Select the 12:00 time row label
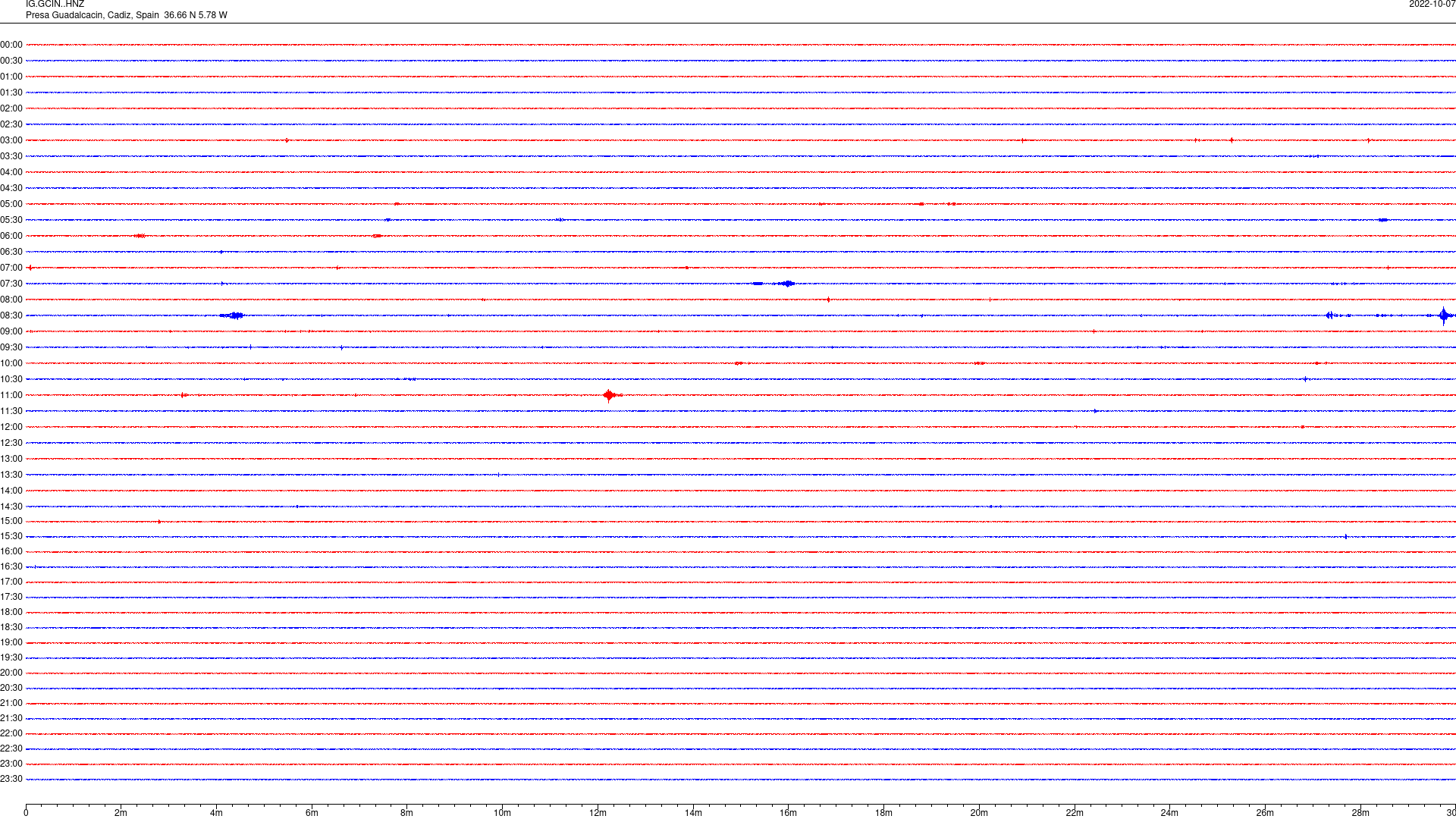Image resolution: width=1456 pixels, height=819 pixels. pos(11,427)
